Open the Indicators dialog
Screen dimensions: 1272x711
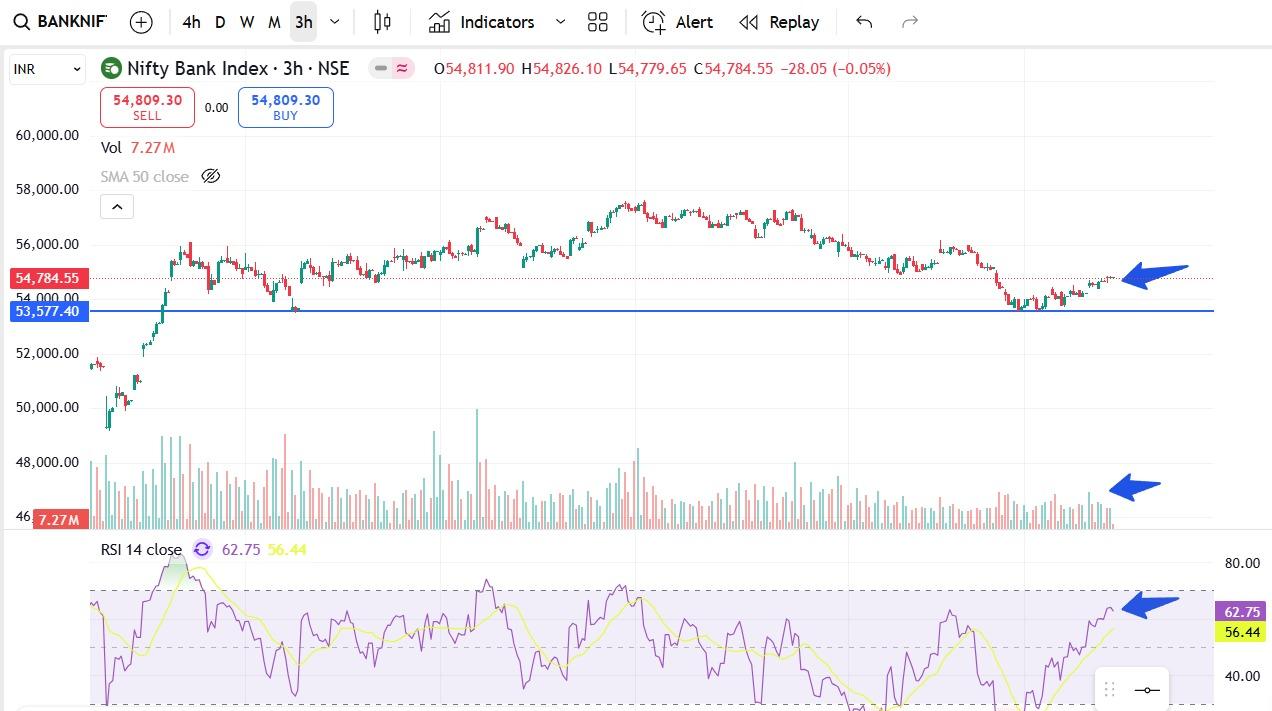481,22
